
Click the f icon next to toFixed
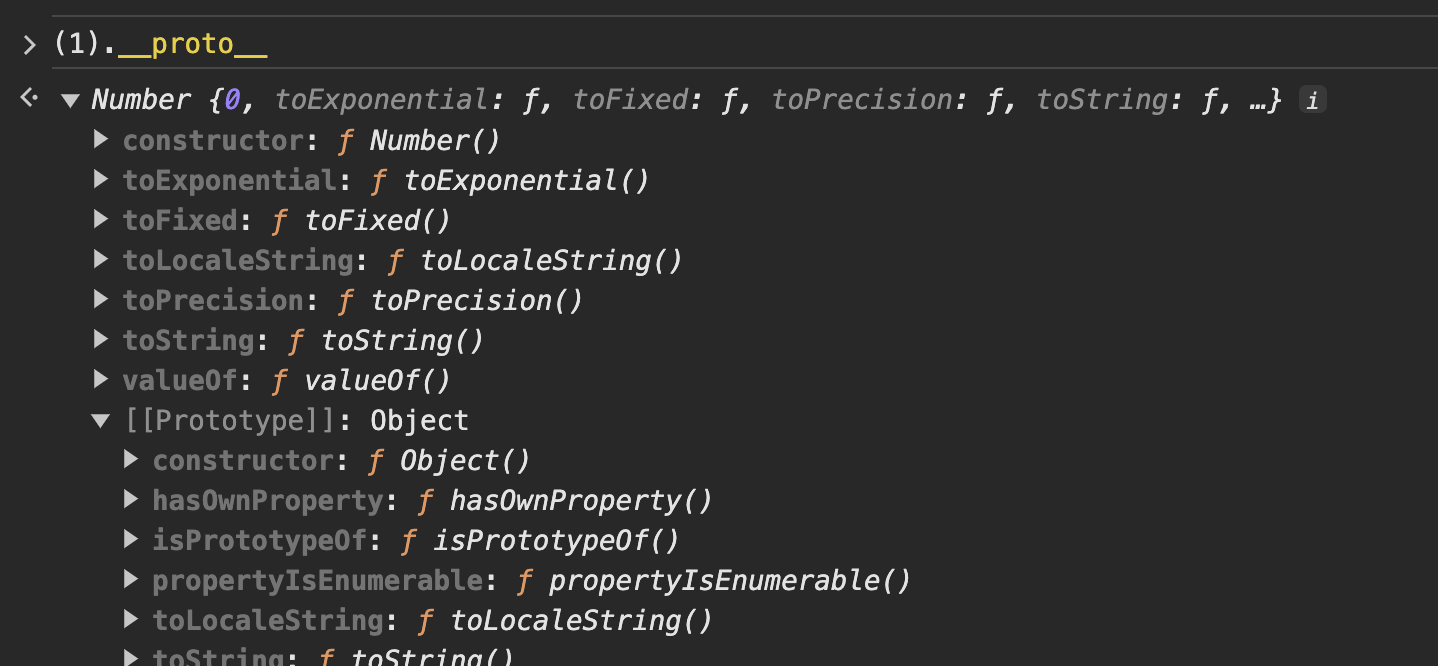point(278,220)
